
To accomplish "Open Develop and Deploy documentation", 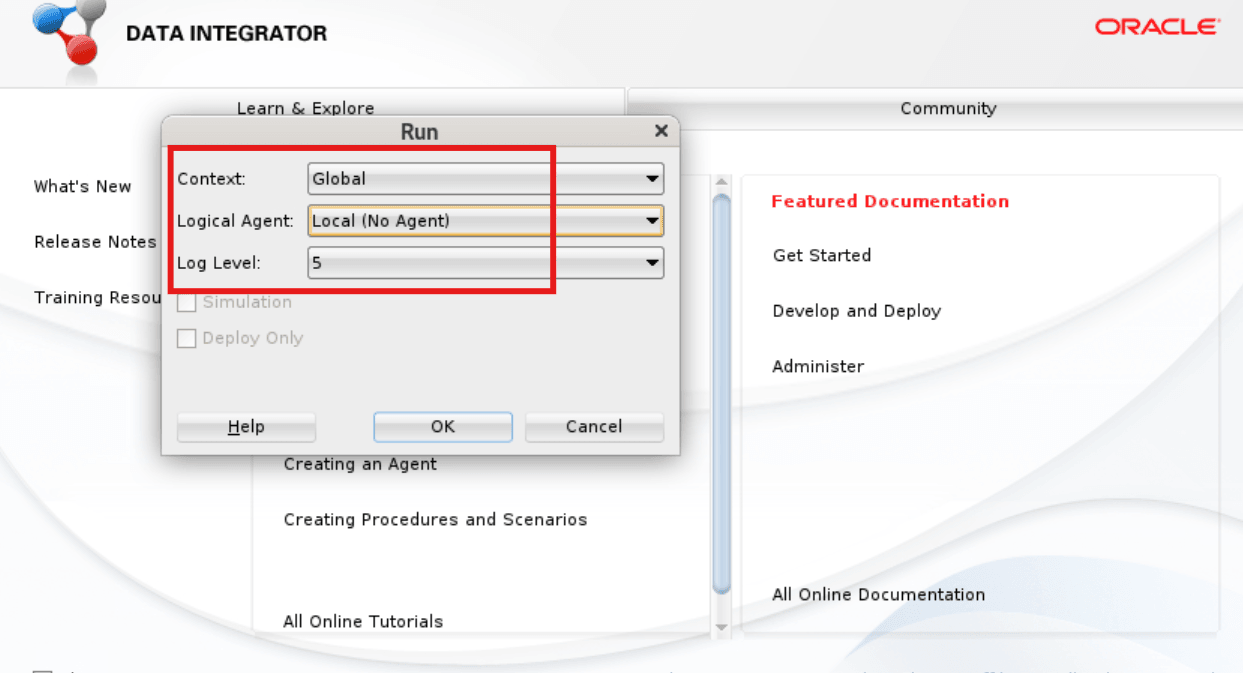I will [x=856, y=311].
